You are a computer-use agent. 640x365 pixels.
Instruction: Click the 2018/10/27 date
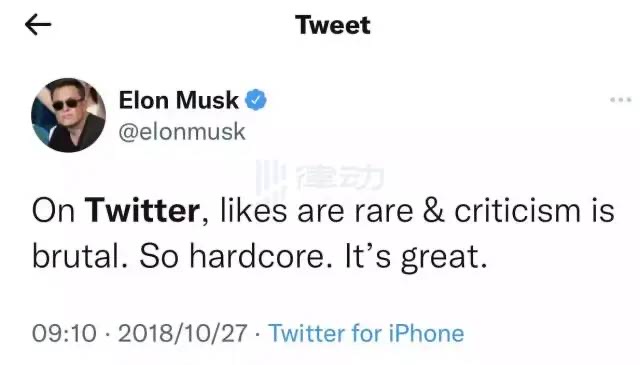tap(183, 333)
